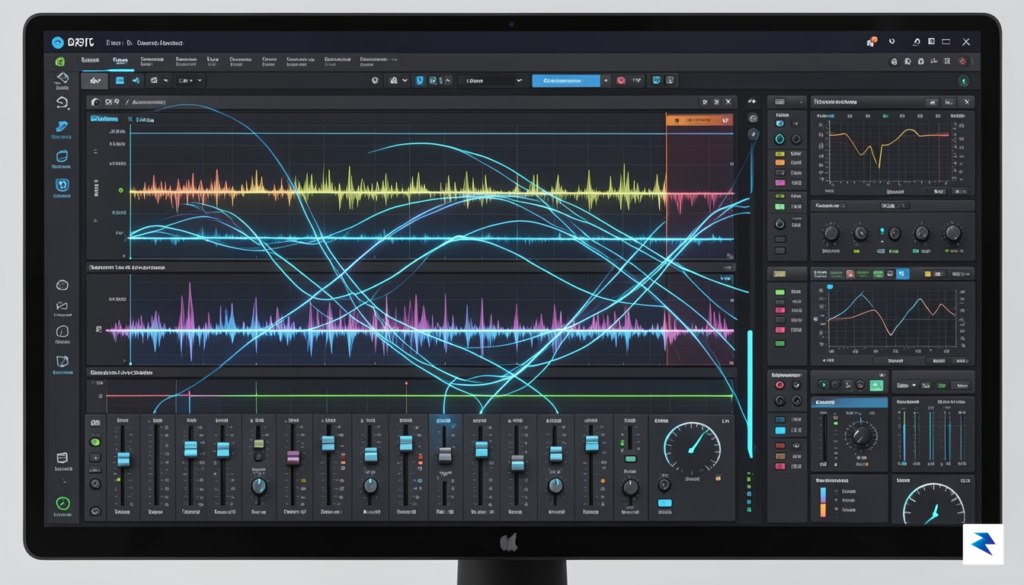
Task: Close the waveform editor panel
Action: [728, 102]
